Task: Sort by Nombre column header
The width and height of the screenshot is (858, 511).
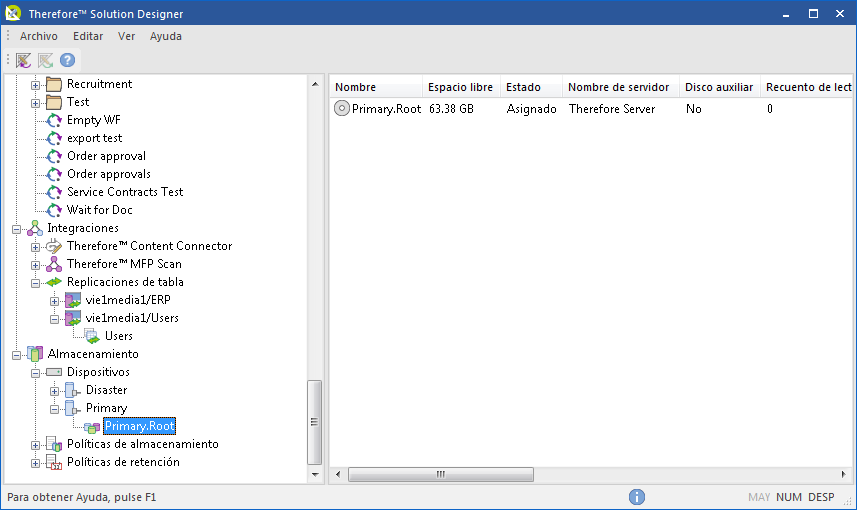Action: 376,87
